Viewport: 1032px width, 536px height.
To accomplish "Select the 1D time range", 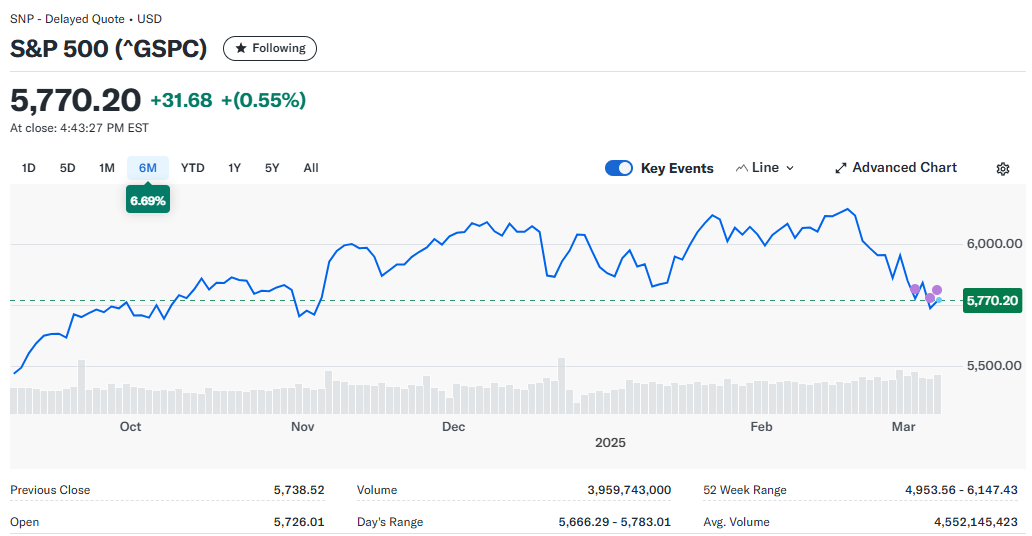I will coord(28,168).
